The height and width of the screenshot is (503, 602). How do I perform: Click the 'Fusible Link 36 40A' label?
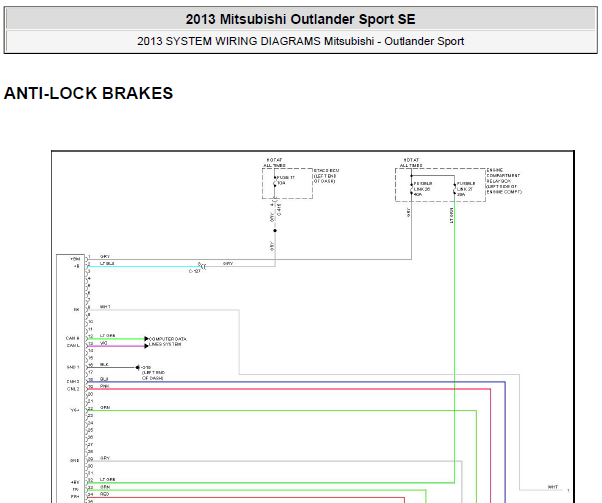(423, 189)
